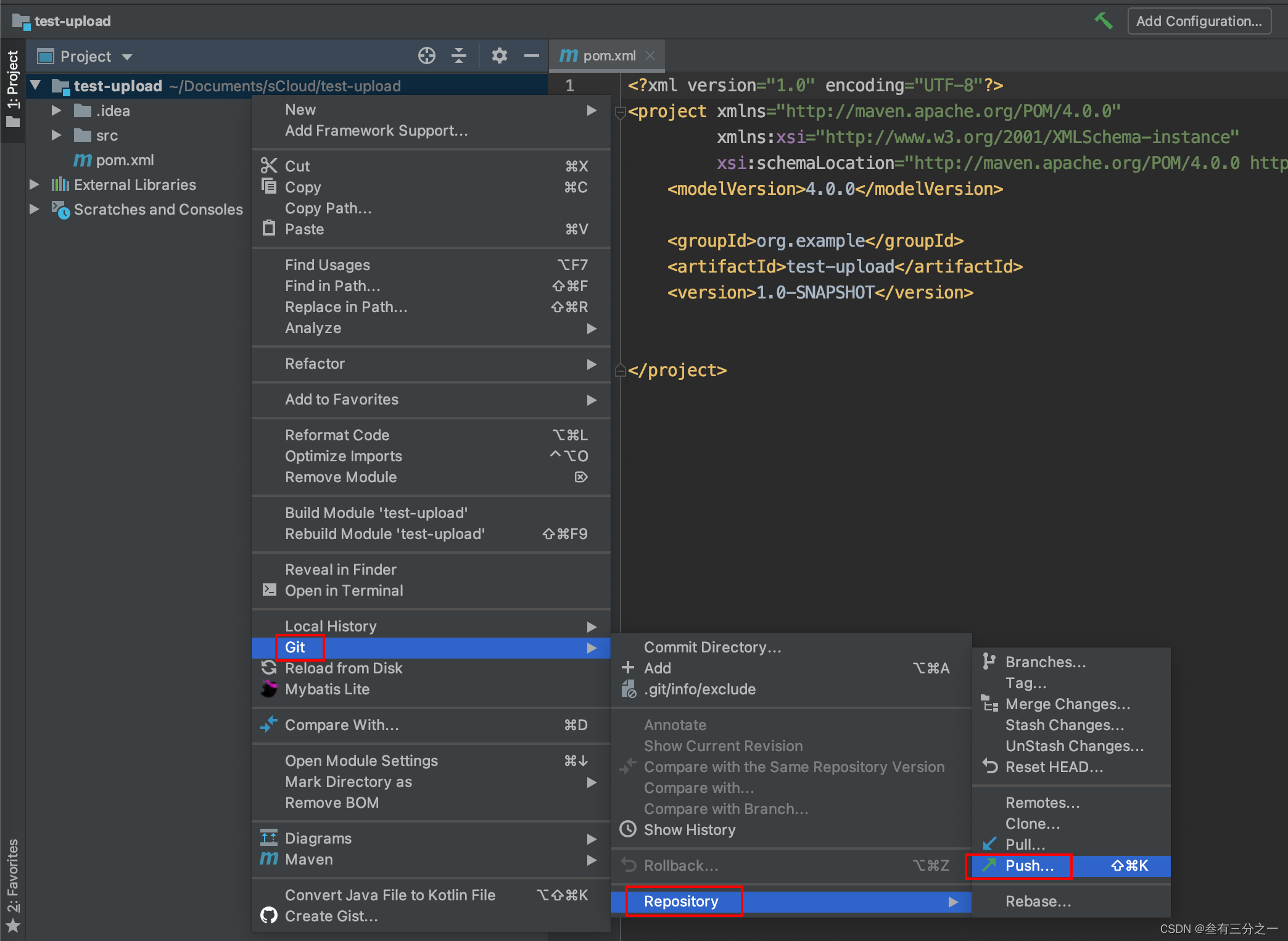Click the locate target icon in Project panel
Image resolution: width=1288 pixels, height=941 pixels.
tap(426, 56)
